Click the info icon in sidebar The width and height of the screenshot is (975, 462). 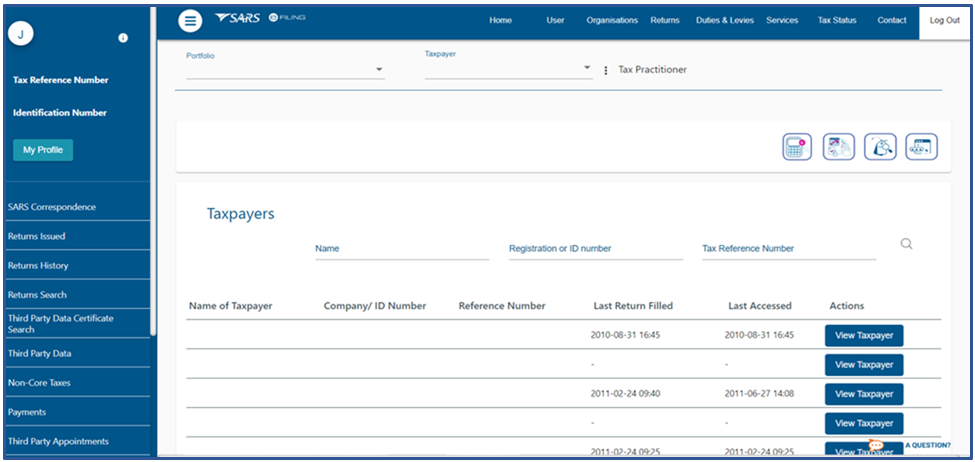tap(123, 38)
